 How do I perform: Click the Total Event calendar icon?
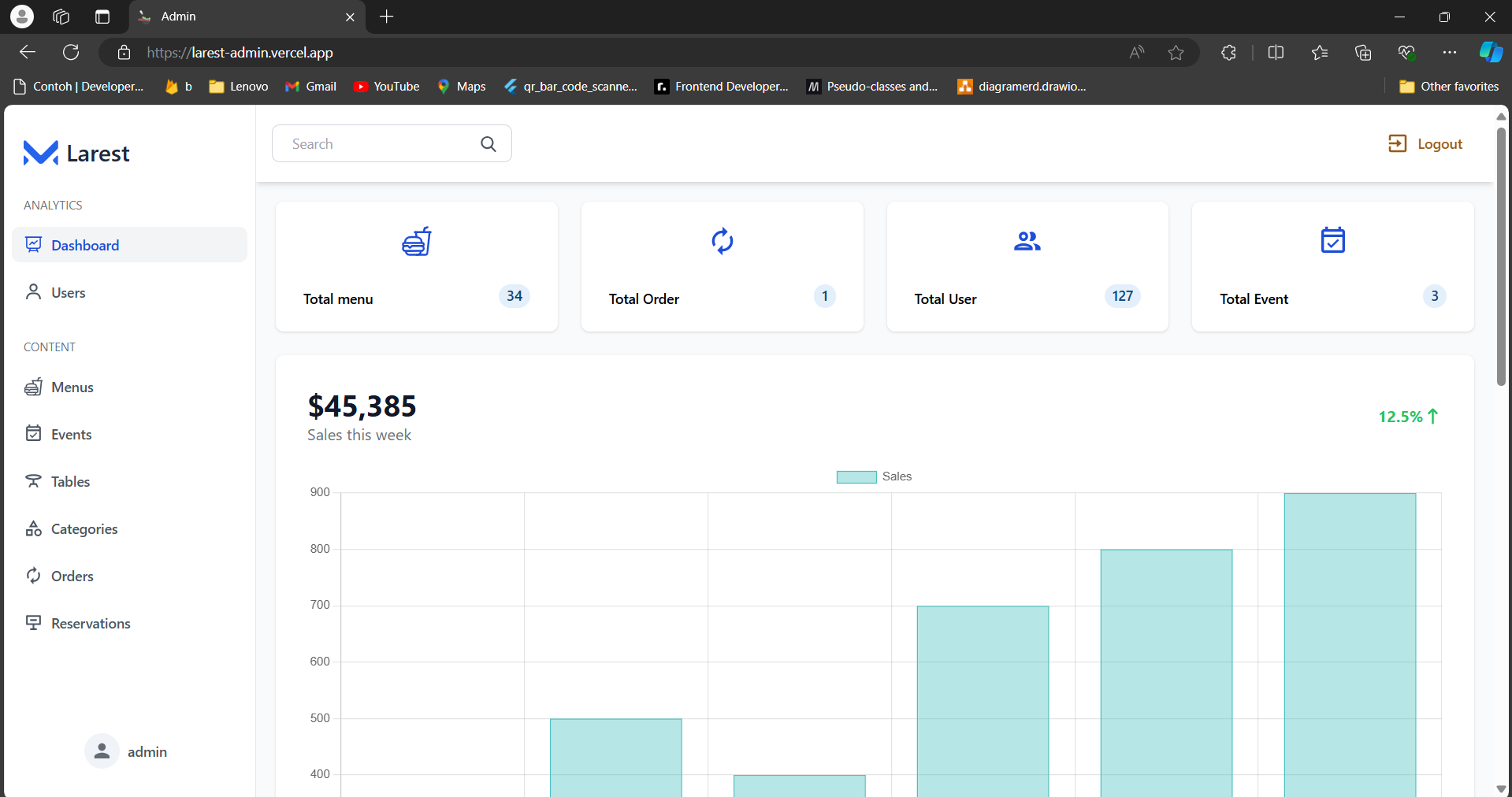click(x=1332, y=240)
